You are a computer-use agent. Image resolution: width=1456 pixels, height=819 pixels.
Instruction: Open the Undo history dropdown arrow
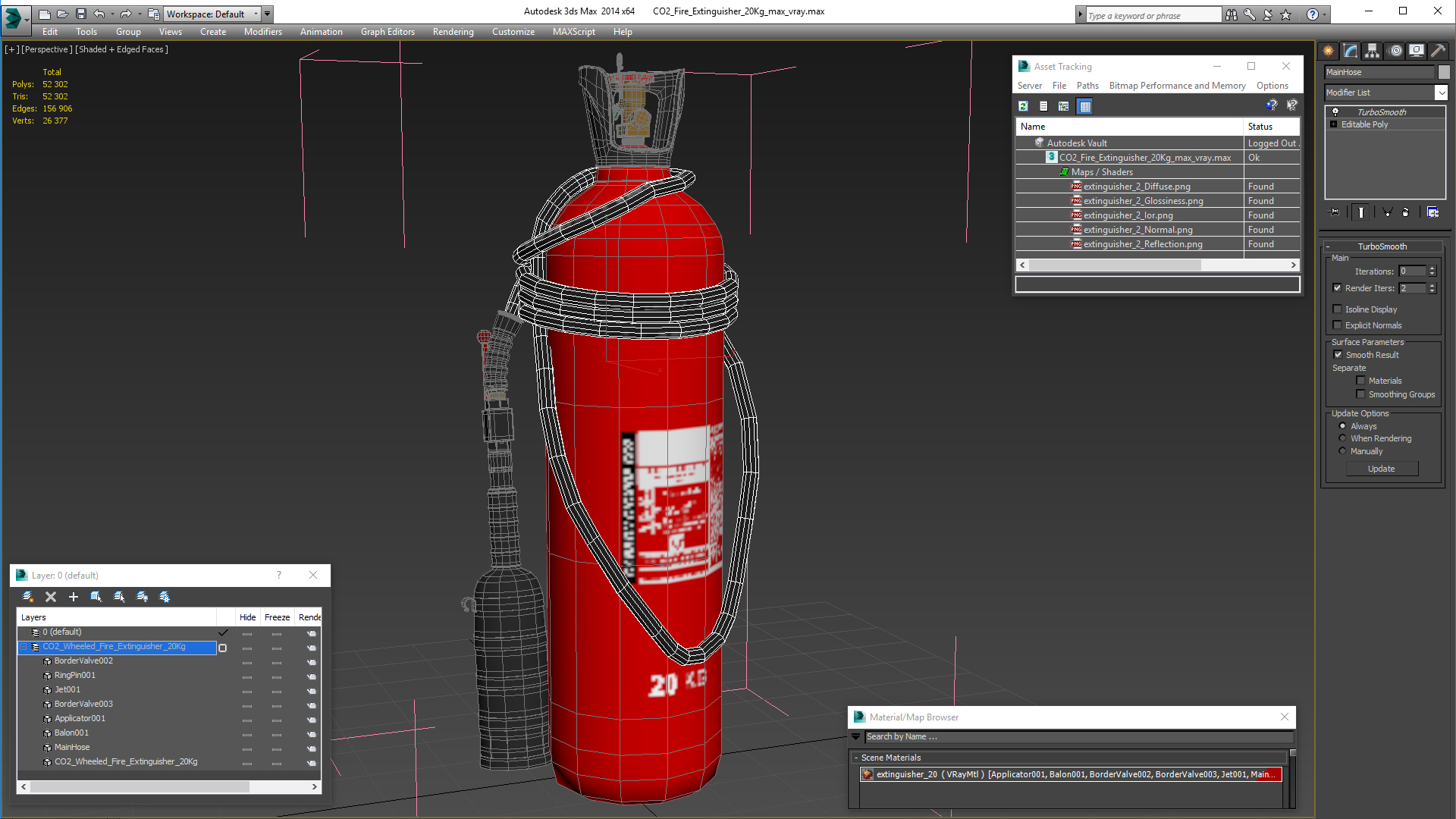pyautogui.click(x=112, y=14)
